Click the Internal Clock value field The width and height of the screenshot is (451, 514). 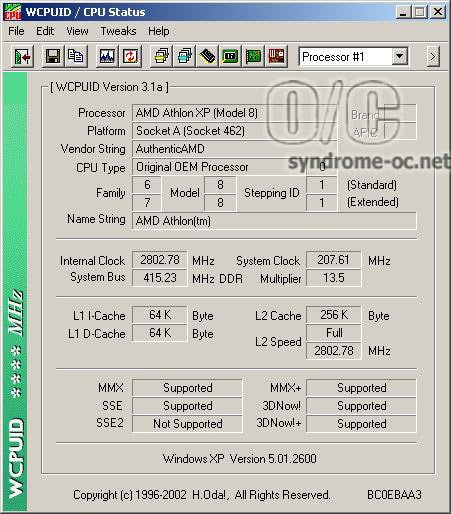pos(160,260)
